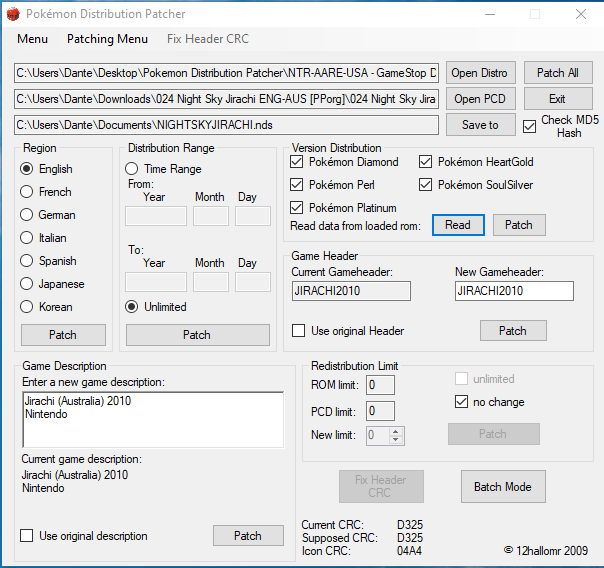Click the Exit button
This screenshot has height=568, width=604.
point(558,99)
